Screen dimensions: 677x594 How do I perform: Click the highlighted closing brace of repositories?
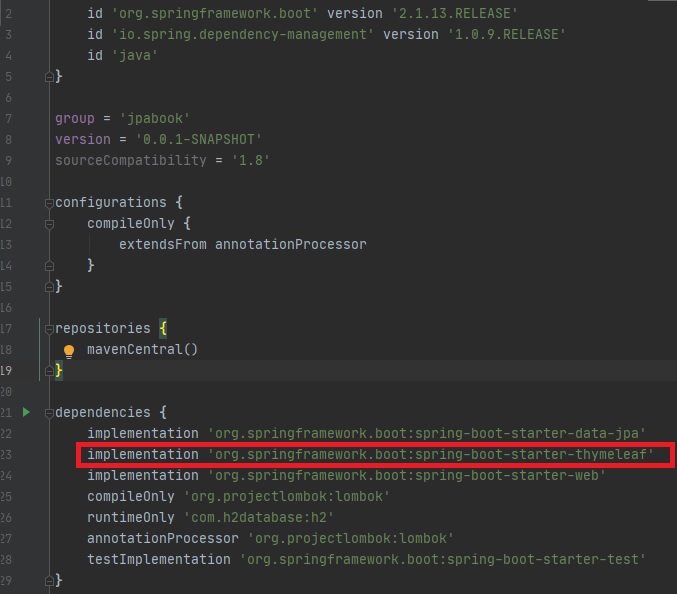click(59, 370)
